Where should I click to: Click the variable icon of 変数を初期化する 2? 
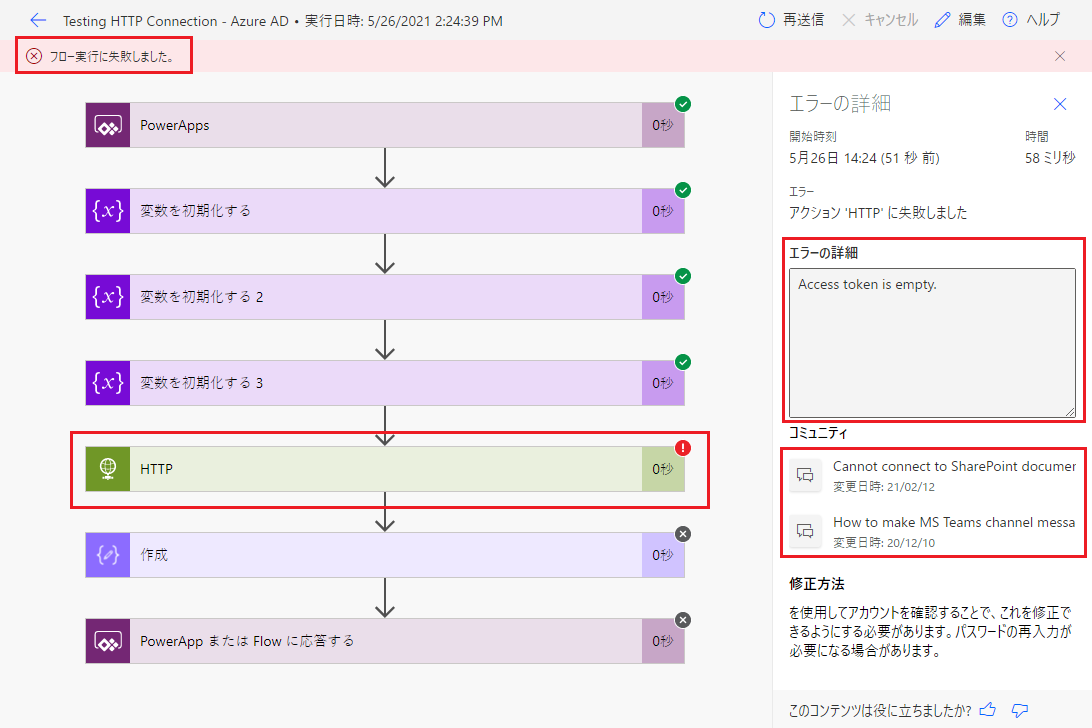click(108, 297)
